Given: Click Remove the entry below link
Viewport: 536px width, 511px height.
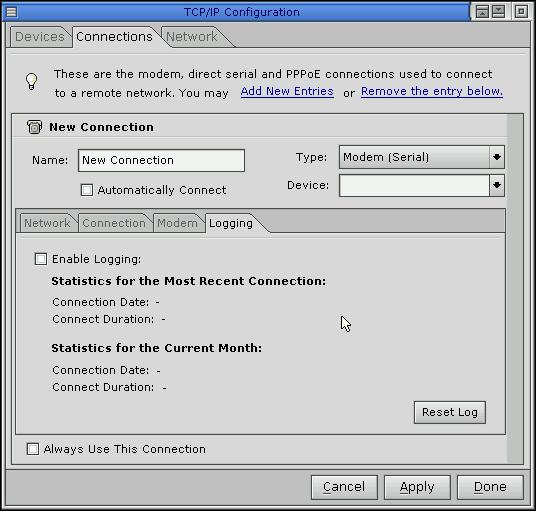Looking at the screenshot, I should [x=432, y=91].
